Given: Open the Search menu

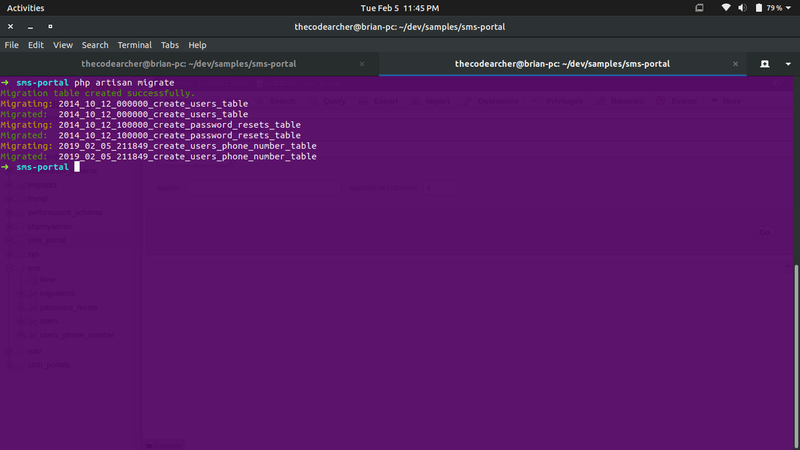Looking at the screenshot, I should point(95,45).
